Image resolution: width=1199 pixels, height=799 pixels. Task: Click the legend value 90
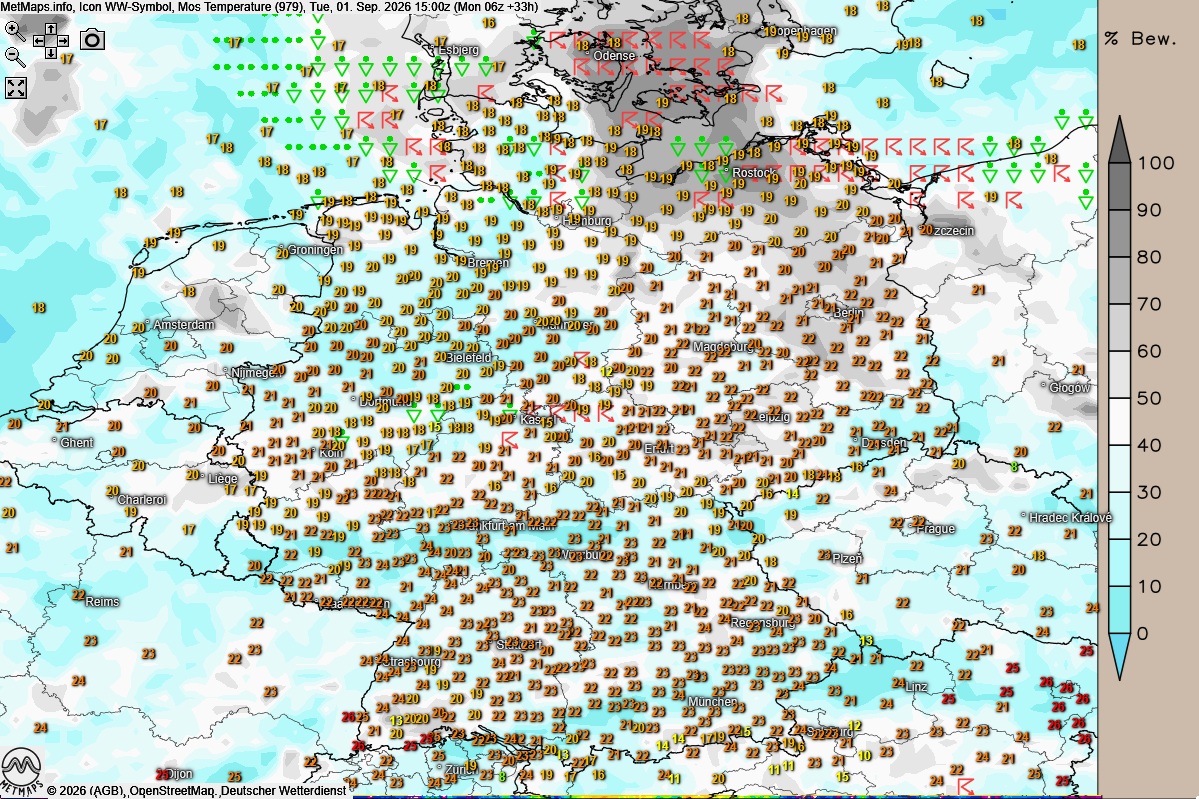click(x=1149, y=210)
